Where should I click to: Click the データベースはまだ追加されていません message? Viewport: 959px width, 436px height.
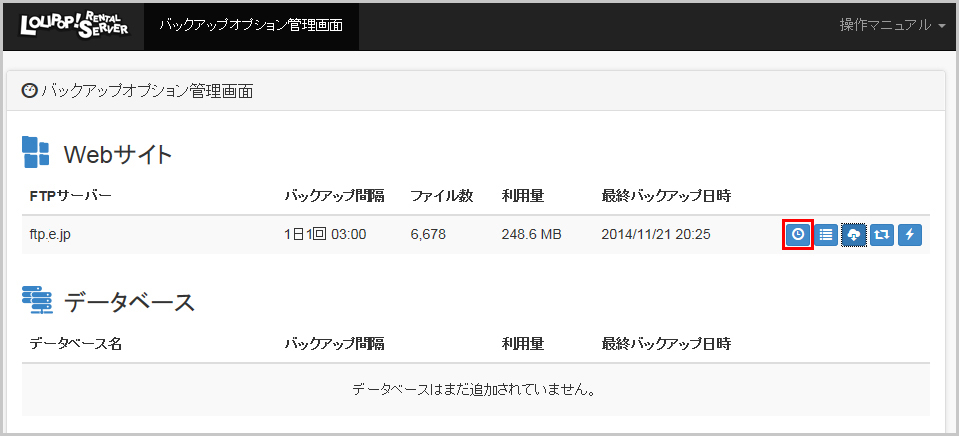475,389
